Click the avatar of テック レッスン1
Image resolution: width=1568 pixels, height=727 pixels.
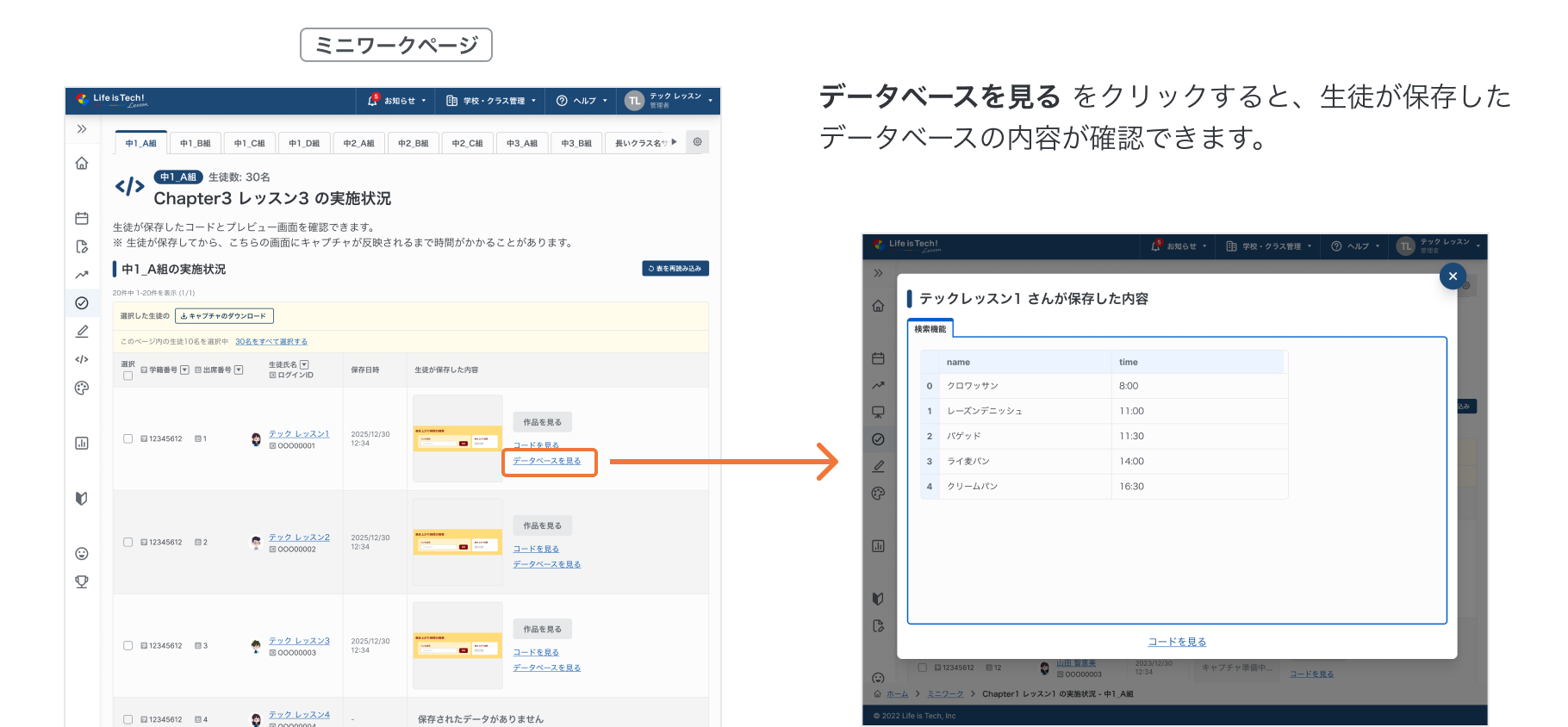pos(256,439)
